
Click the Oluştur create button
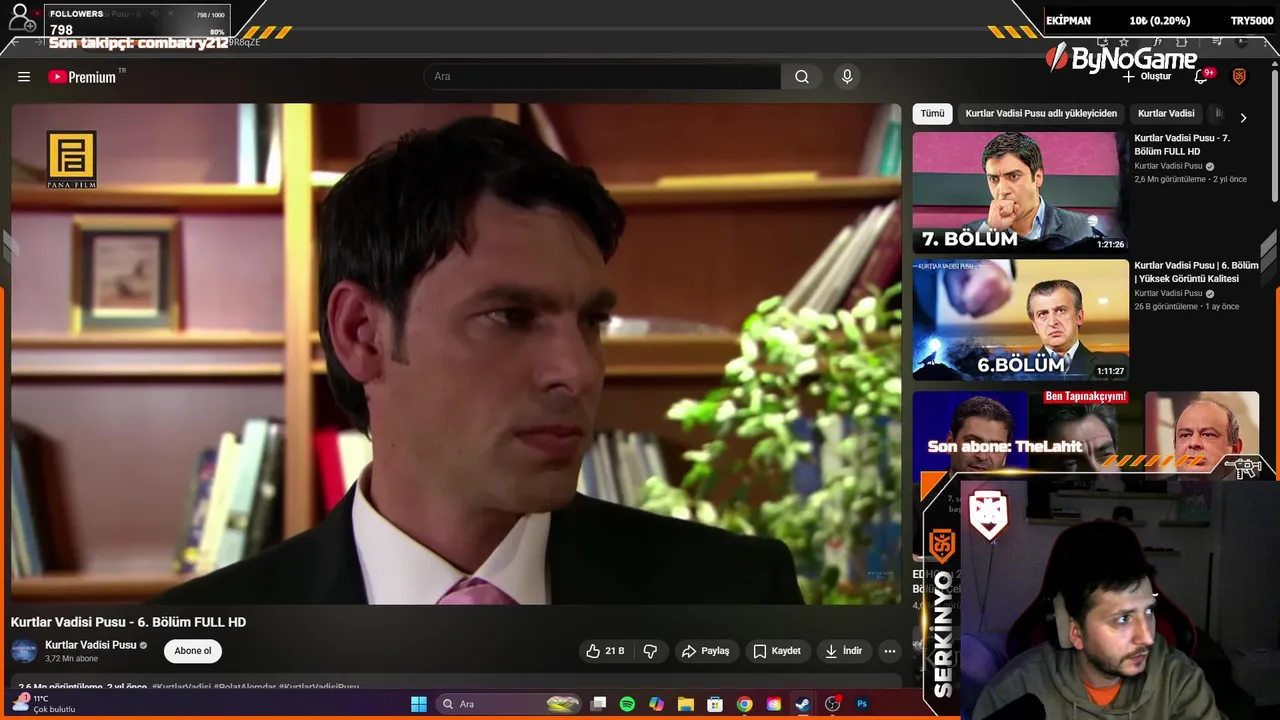[1146, 77]
